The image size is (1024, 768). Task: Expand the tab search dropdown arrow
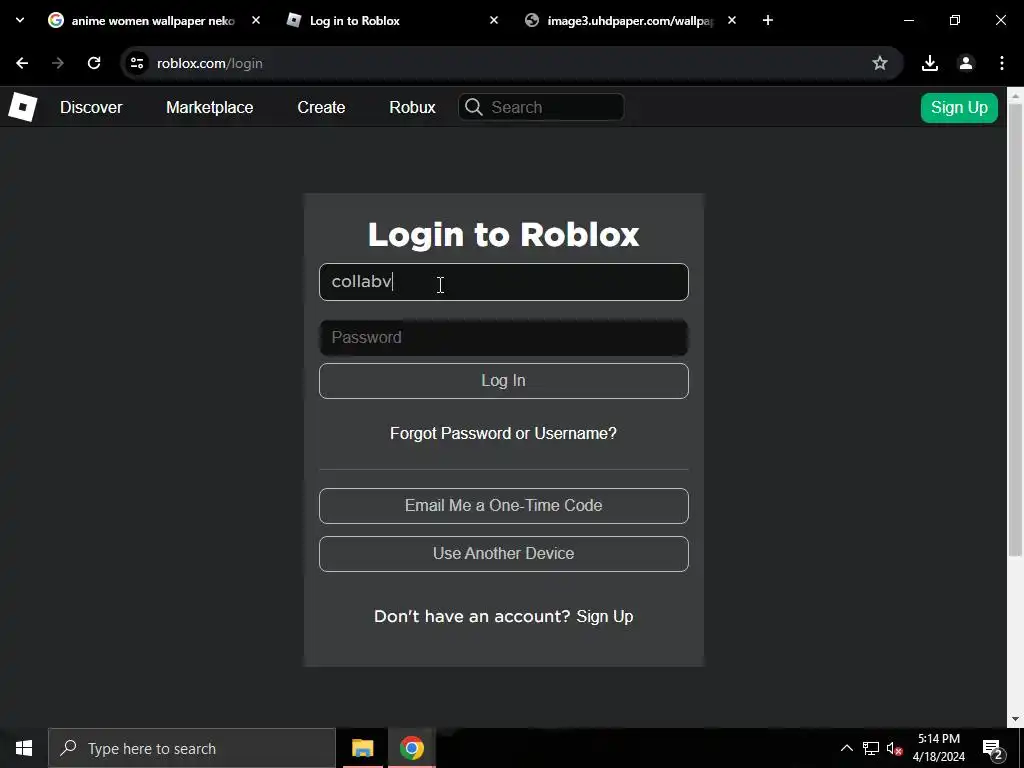pyautogui.click(x=20, y=20)
